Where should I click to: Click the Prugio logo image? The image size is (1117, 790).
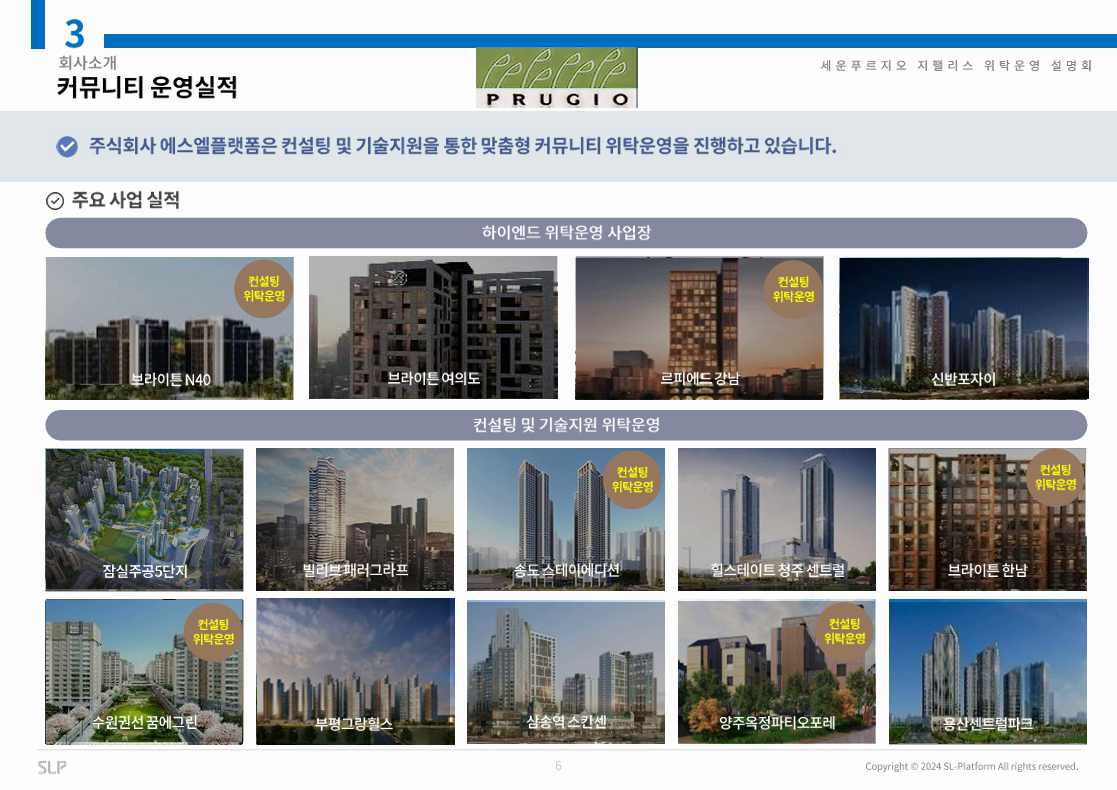click(x=556, y=78)
